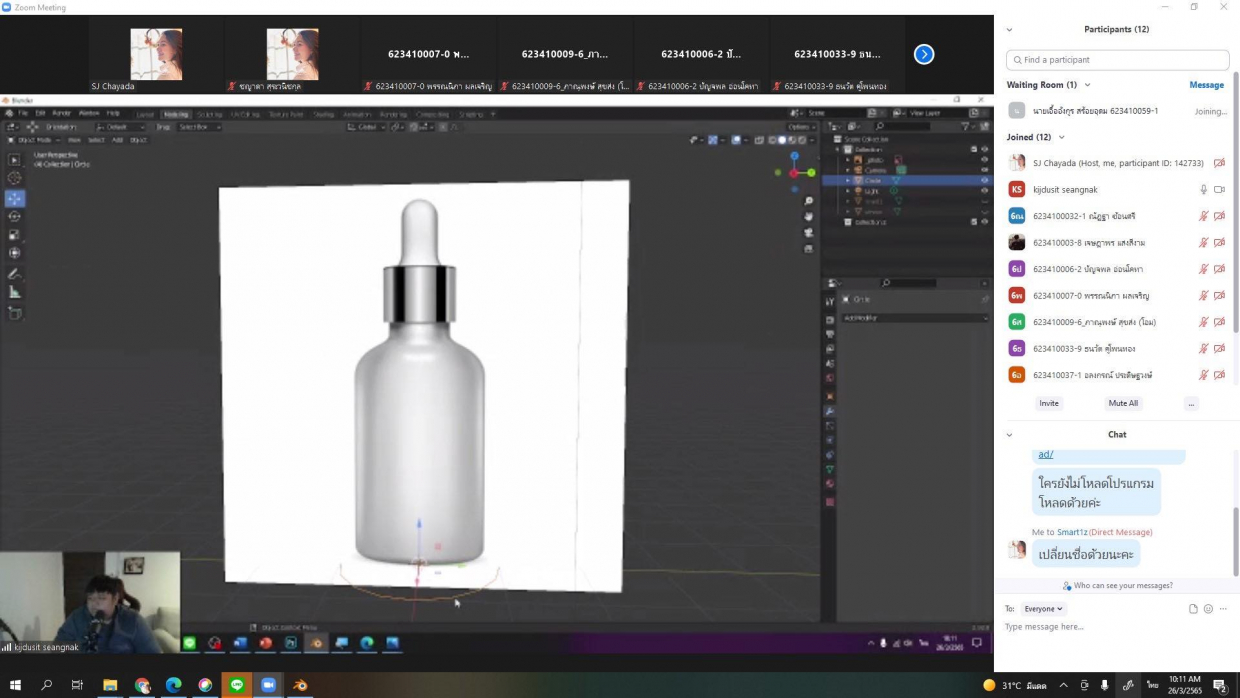Collapse the Joined participants list
Screen dimensions: 1240x698
(1061, 137)
